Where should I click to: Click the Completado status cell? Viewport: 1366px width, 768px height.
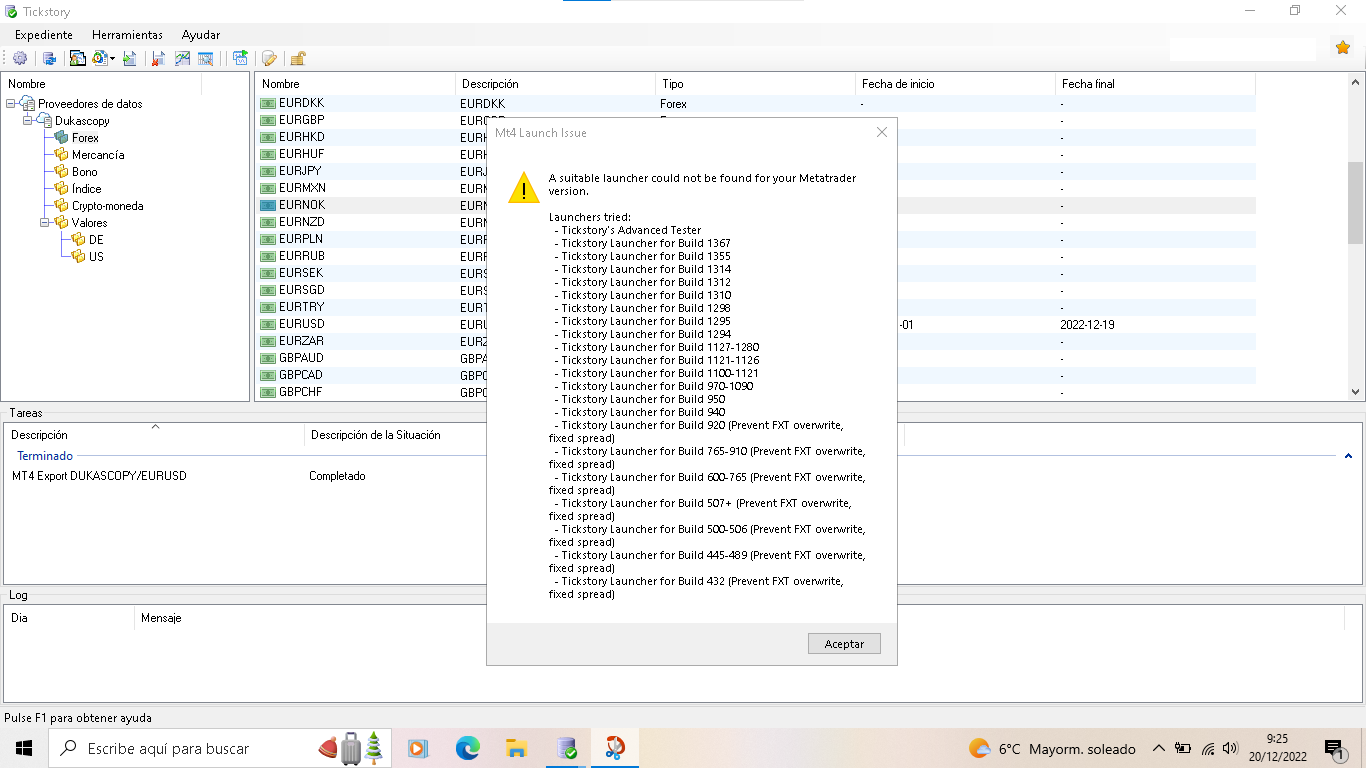[337, 476]
